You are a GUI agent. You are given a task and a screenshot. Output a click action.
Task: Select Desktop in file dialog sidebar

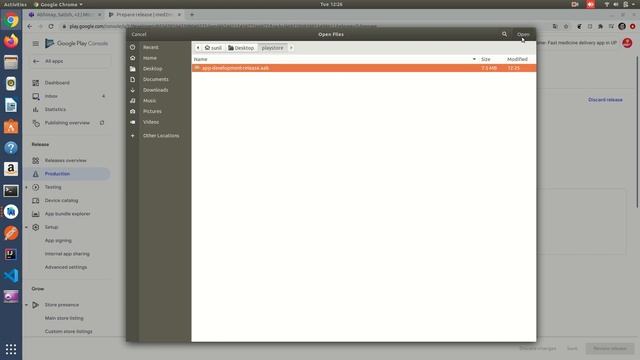[x=152, y=69]
